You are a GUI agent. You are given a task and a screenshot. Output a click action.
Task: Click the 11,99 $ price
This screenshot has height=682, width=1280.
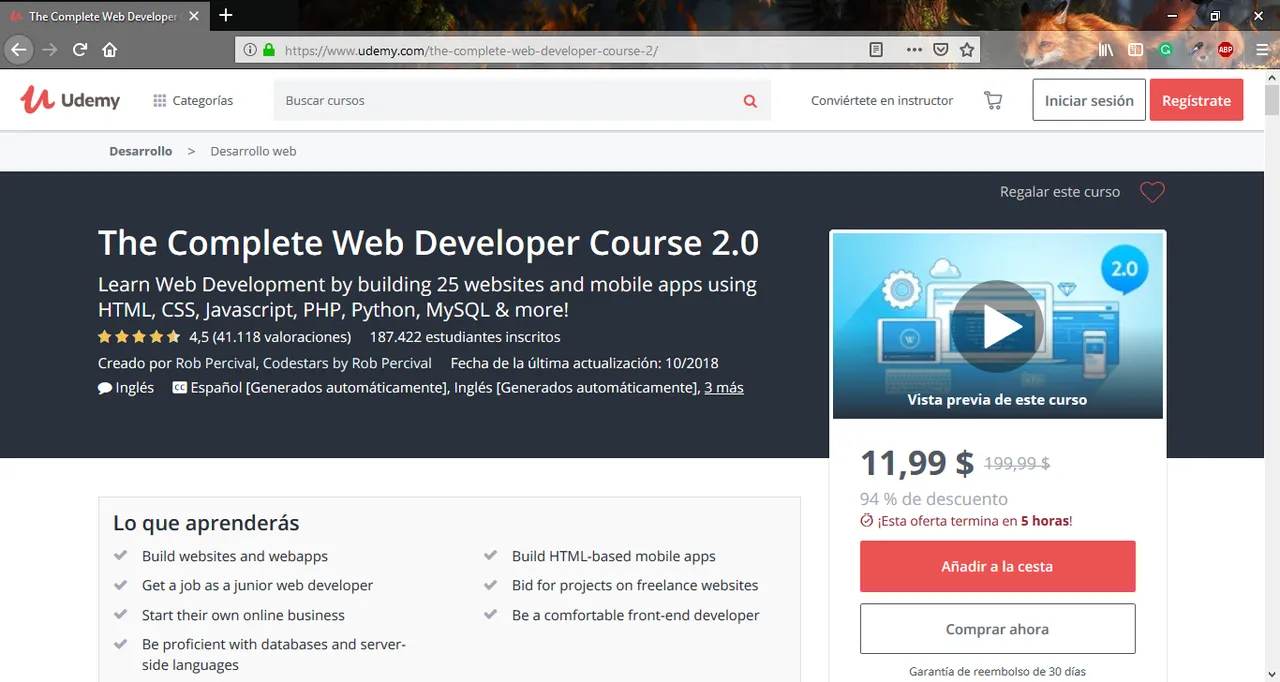[917, 463]
